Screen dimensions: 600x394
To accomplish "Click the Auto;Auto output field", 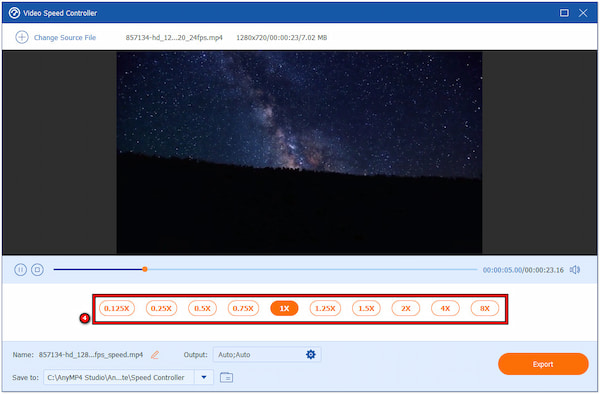I will [x=267, y=355].
